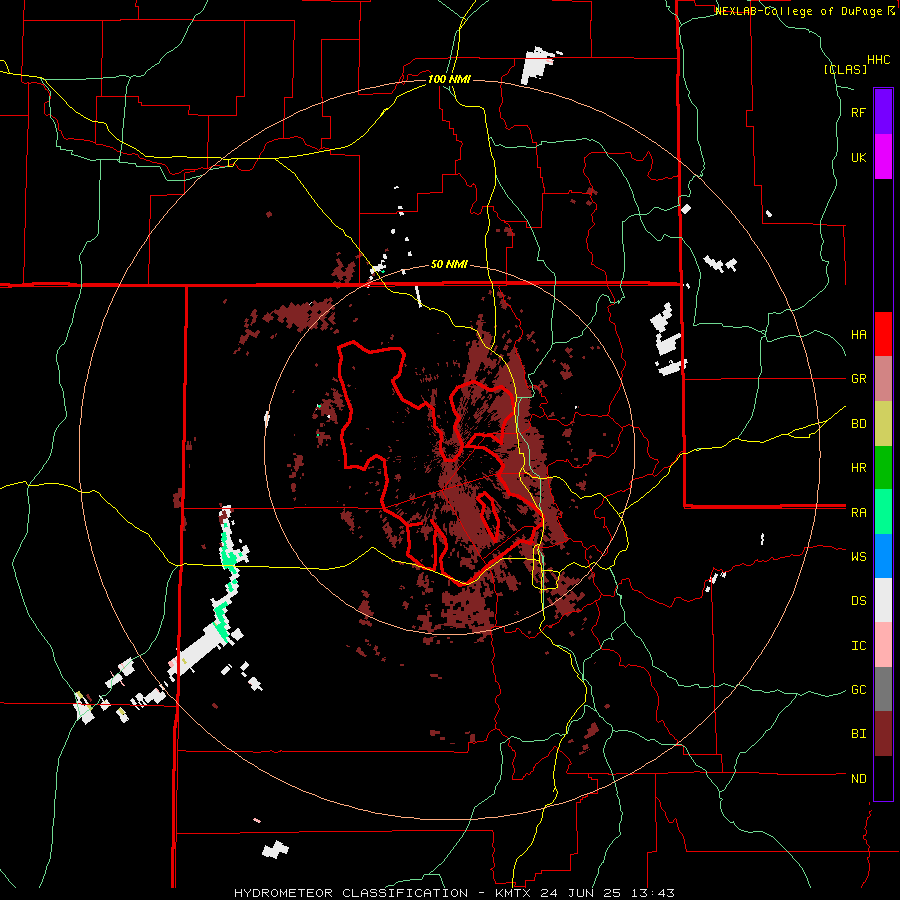Click the RF legend label
The image size is (900, 900).
click(x=858, y=113)
